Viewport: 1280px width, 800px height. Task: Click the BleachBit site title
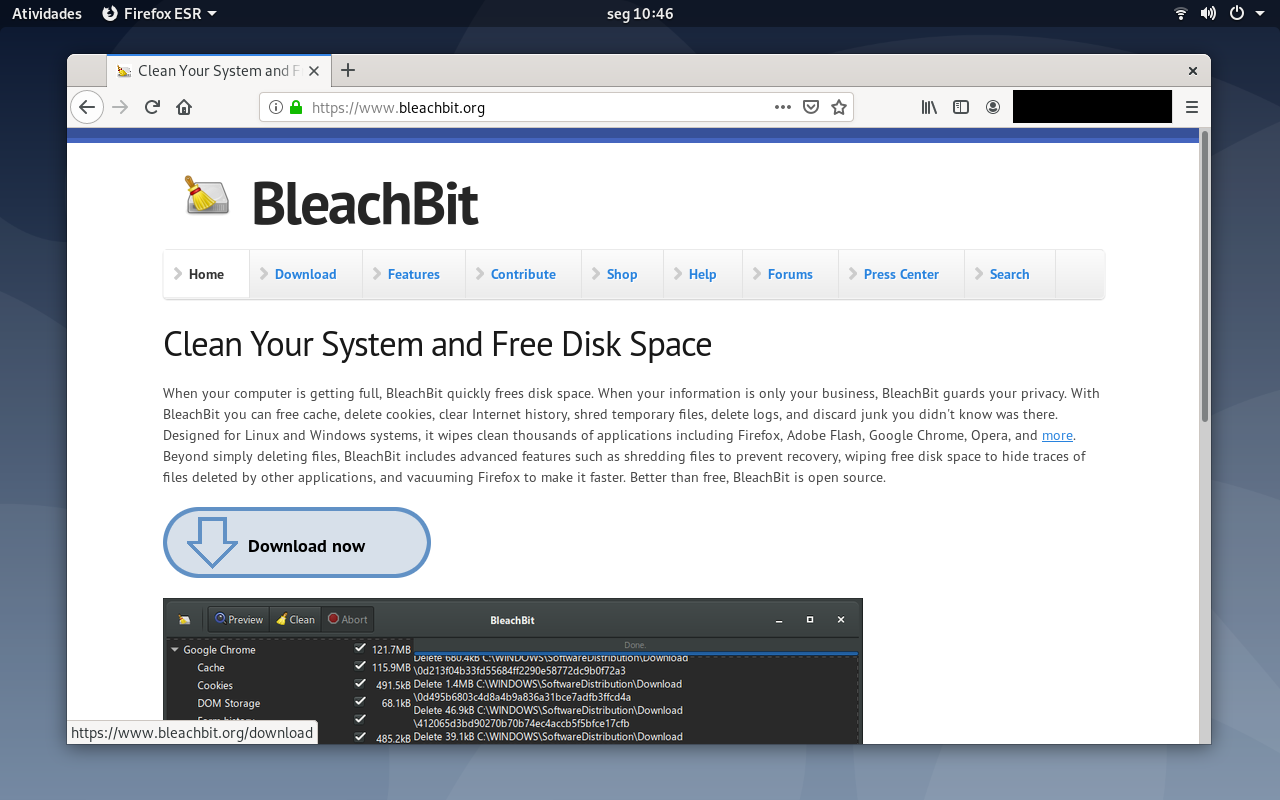[x=365, y=203]
